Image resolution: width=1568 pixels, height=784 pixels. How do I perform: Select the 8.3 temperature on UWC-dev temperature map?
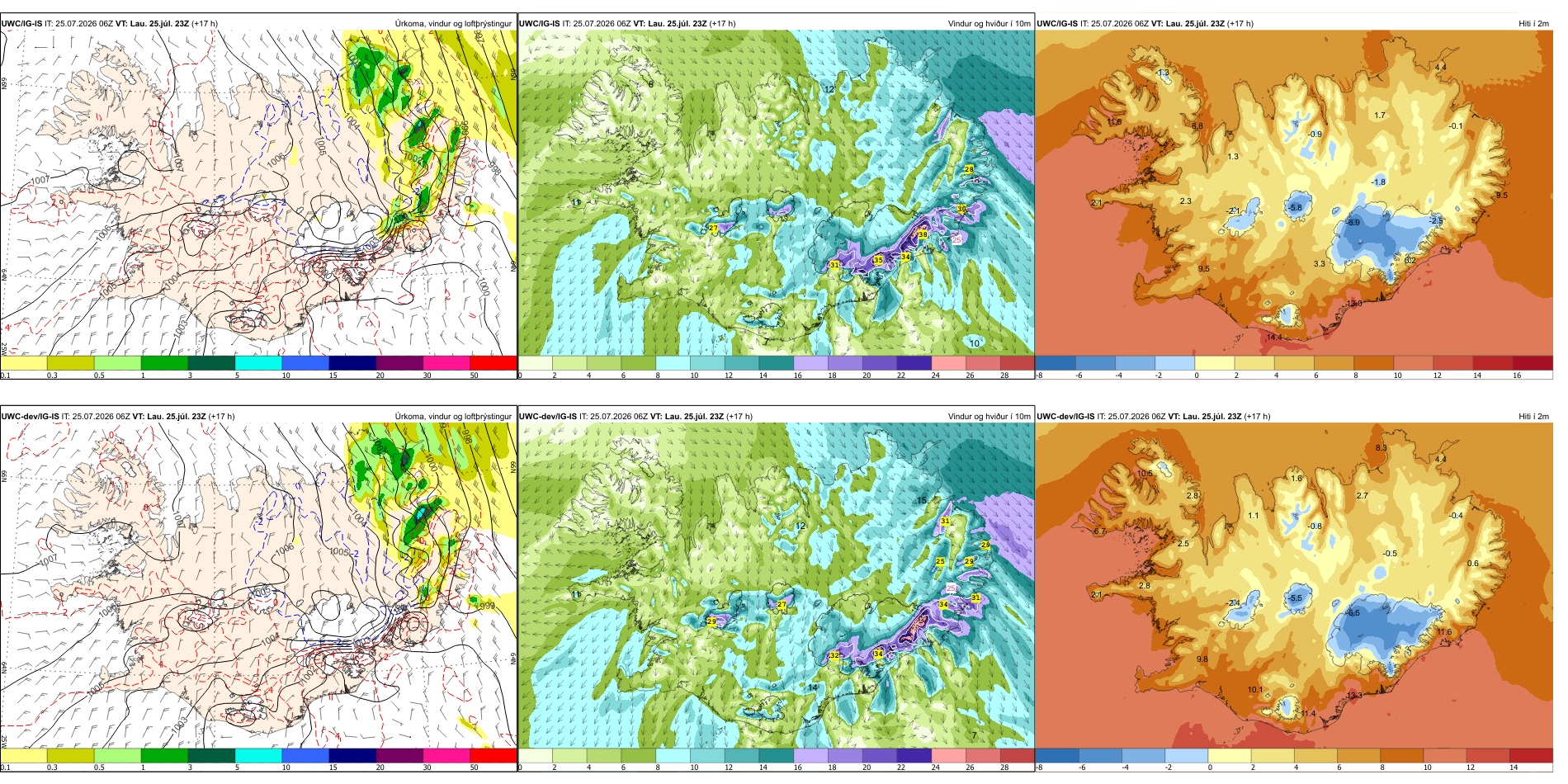pos(1381,448)
